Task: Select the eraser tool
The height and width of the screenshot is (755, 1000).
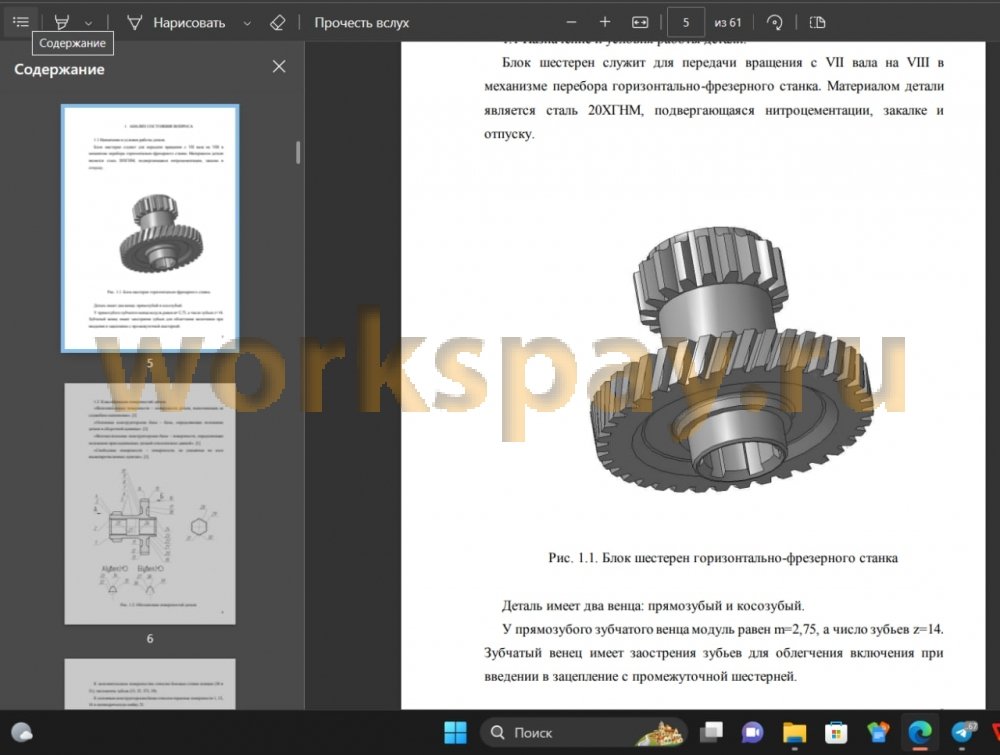Action: pyautogui.click(x=277, y=23)
